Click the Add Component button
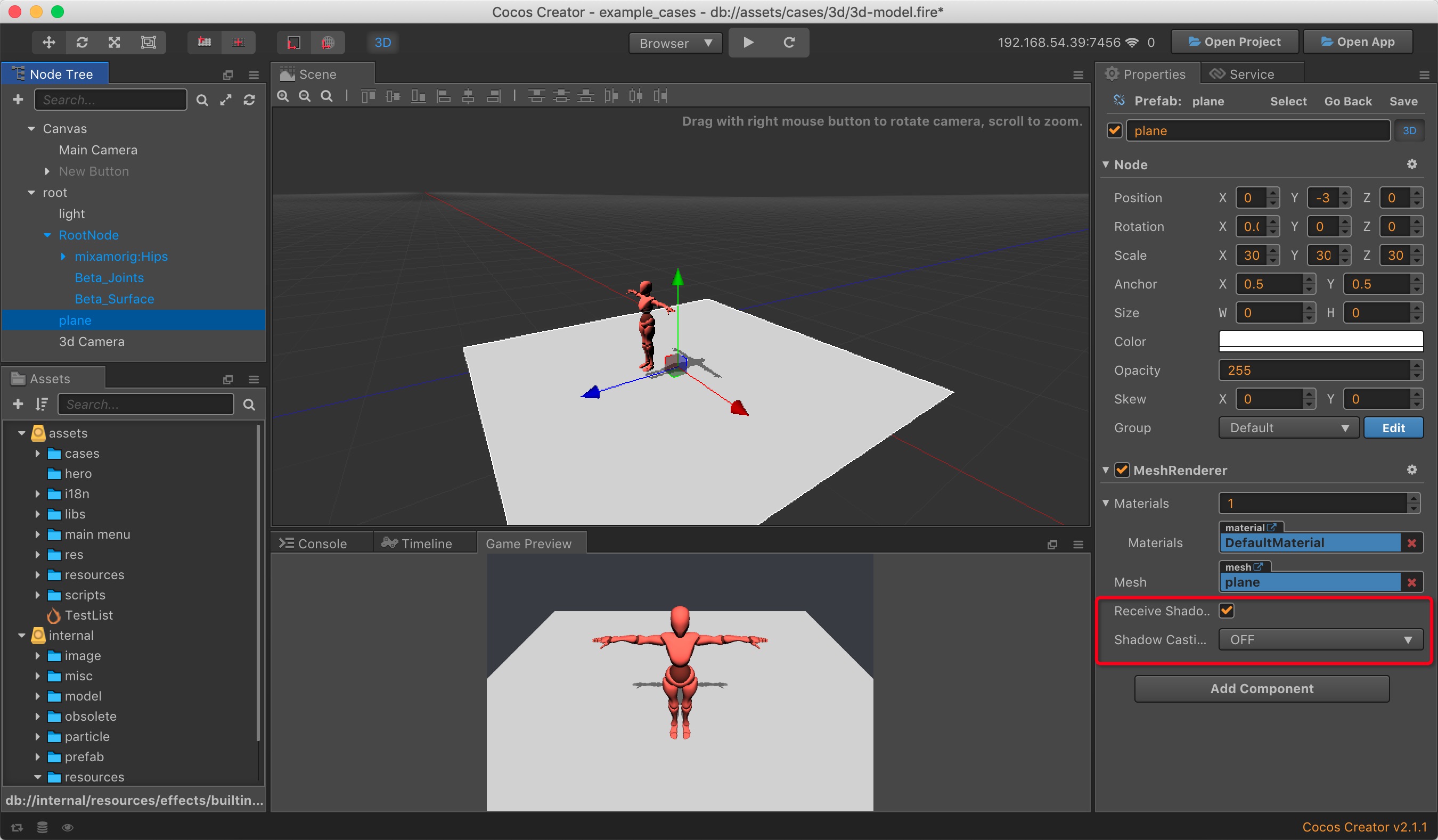1438x840 pixels. click(x=1263, y=688)
